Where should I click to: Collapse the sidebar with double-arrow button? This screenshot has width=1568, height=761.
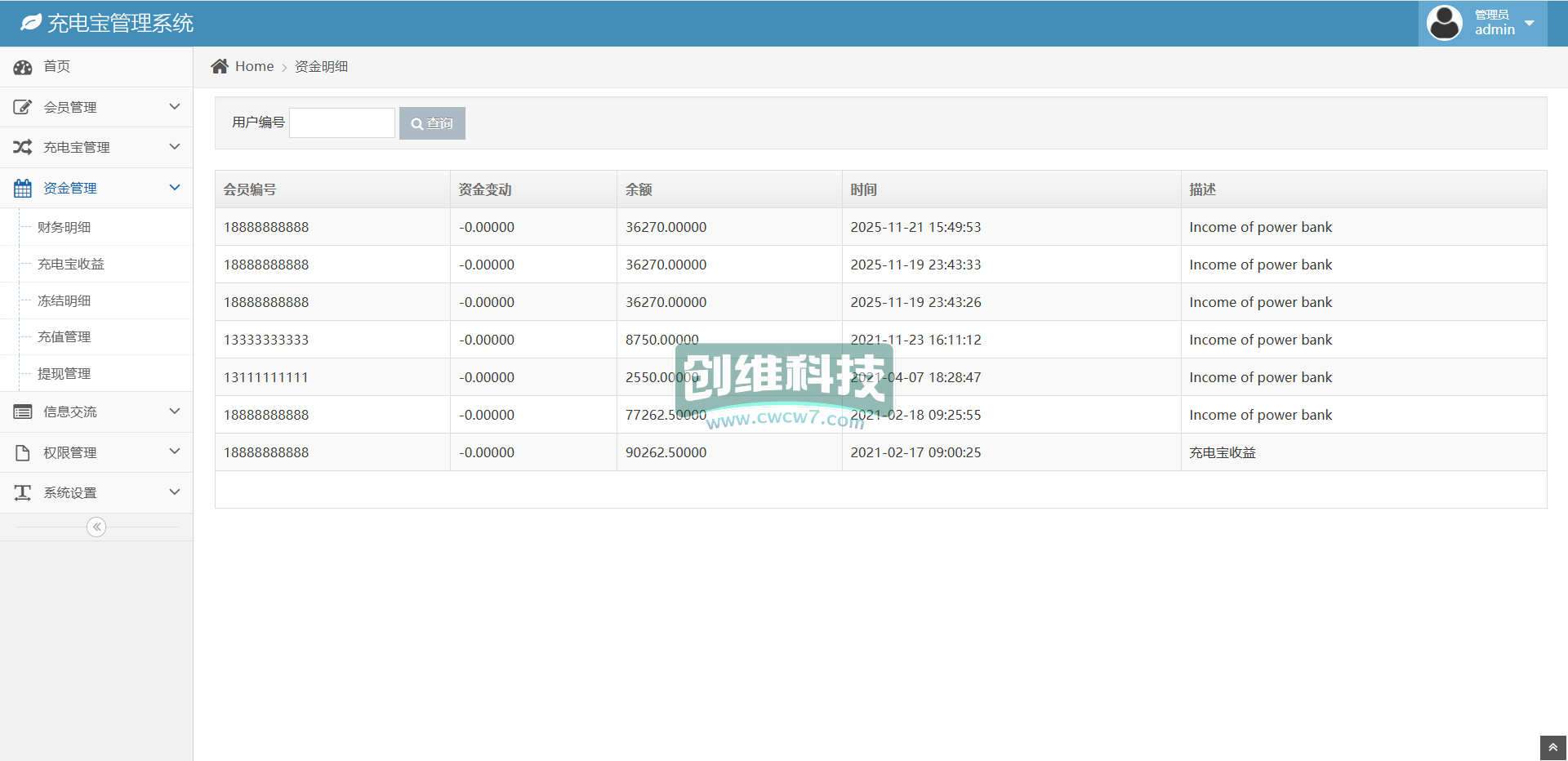[96, 527]
